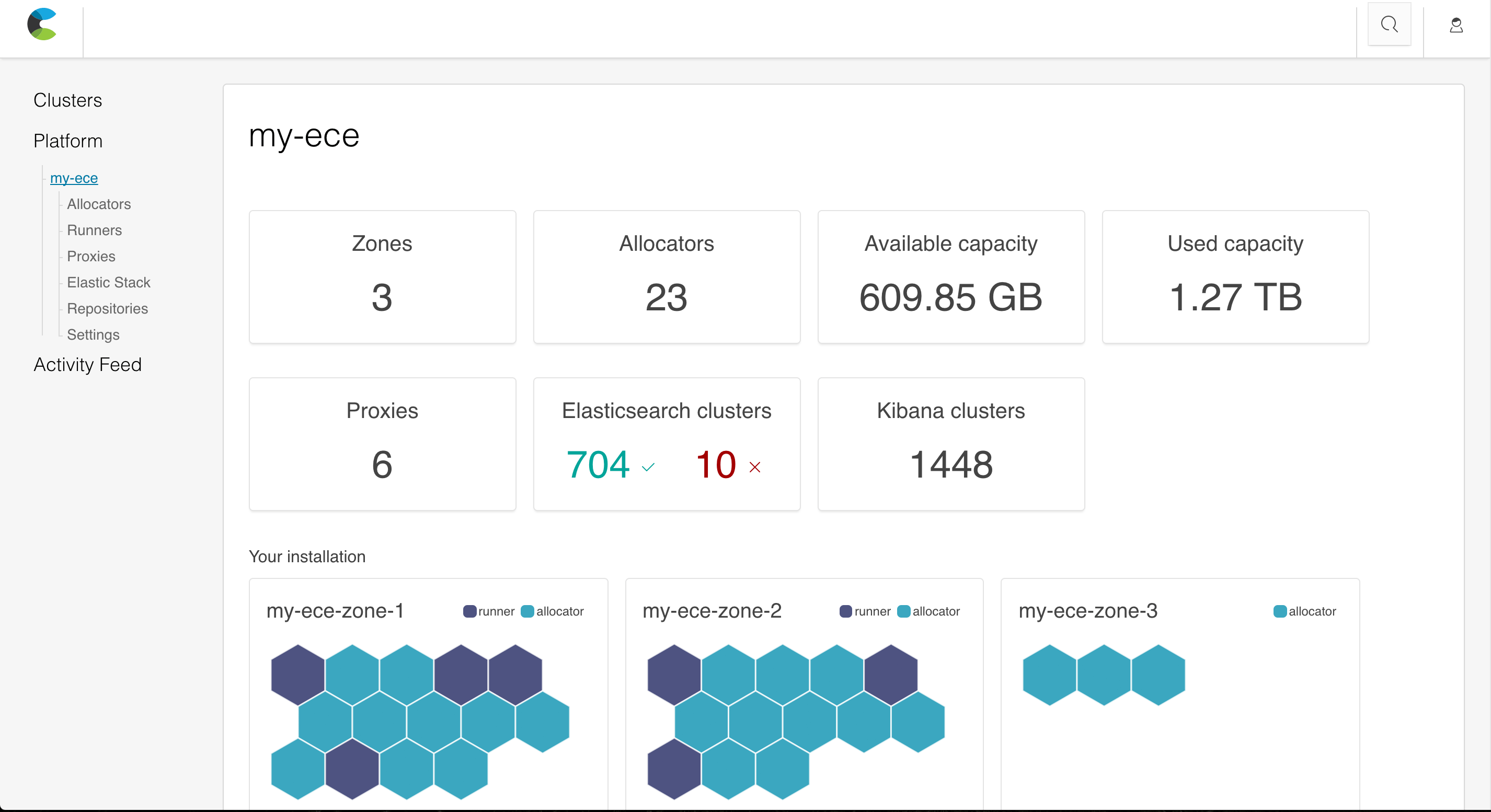The height and width of the screenshot is (812, 1491).
Task: Click first runner hexagon in my-ece-zone-1
Action: pyautogui.click(x=297, y=675)
